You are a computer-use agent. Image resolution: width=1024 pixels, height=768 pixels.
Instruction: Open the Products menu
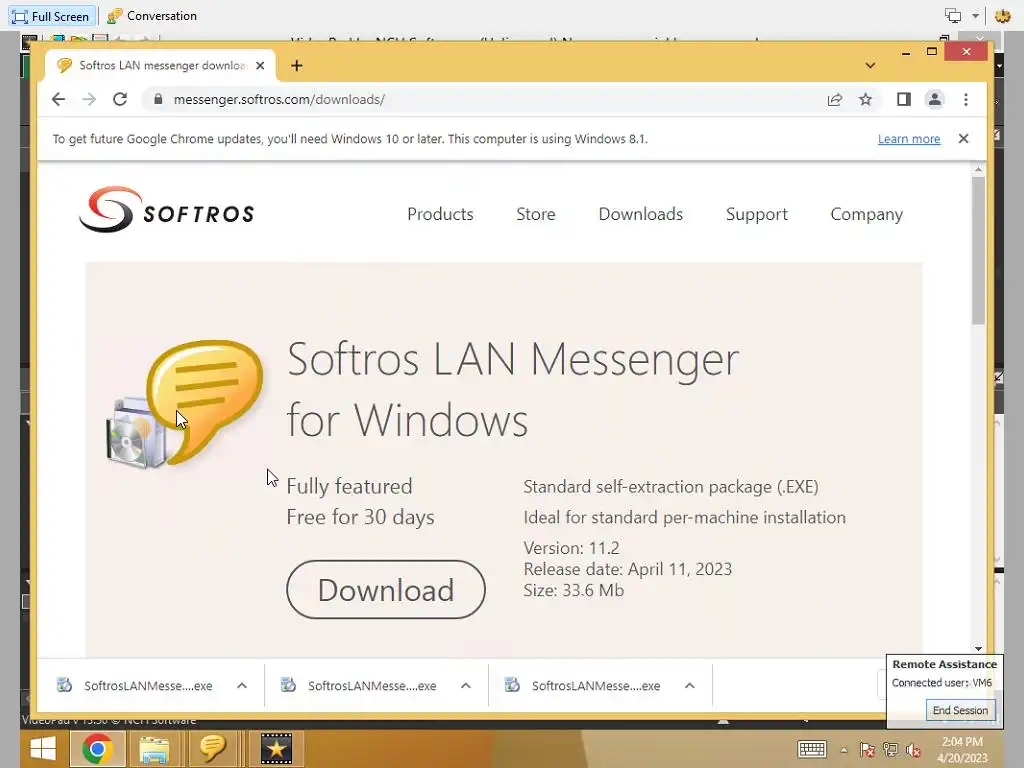tap(440, 214)
